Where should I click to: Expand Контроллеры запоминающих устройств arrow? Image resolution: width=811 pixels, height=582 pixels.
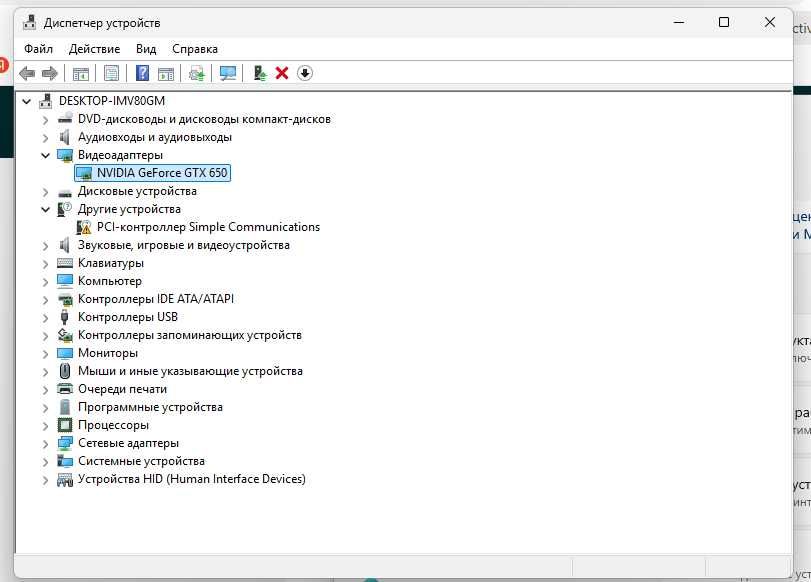click(x=46, y=336)
